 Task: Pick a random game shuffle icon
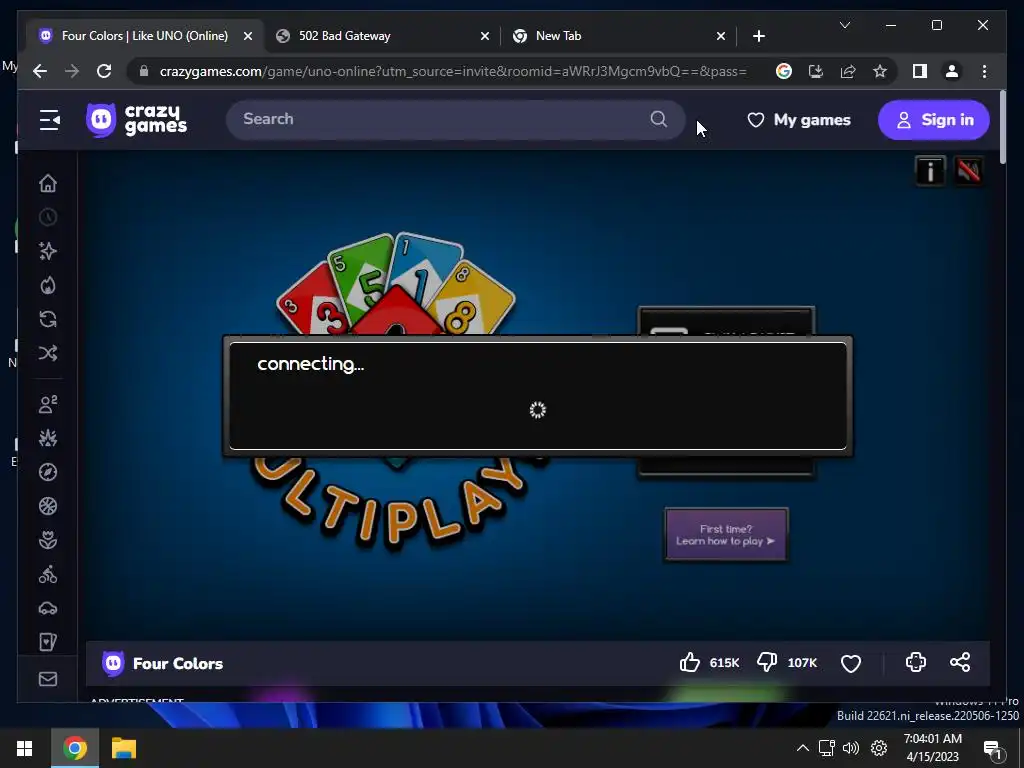pos(48,353)
